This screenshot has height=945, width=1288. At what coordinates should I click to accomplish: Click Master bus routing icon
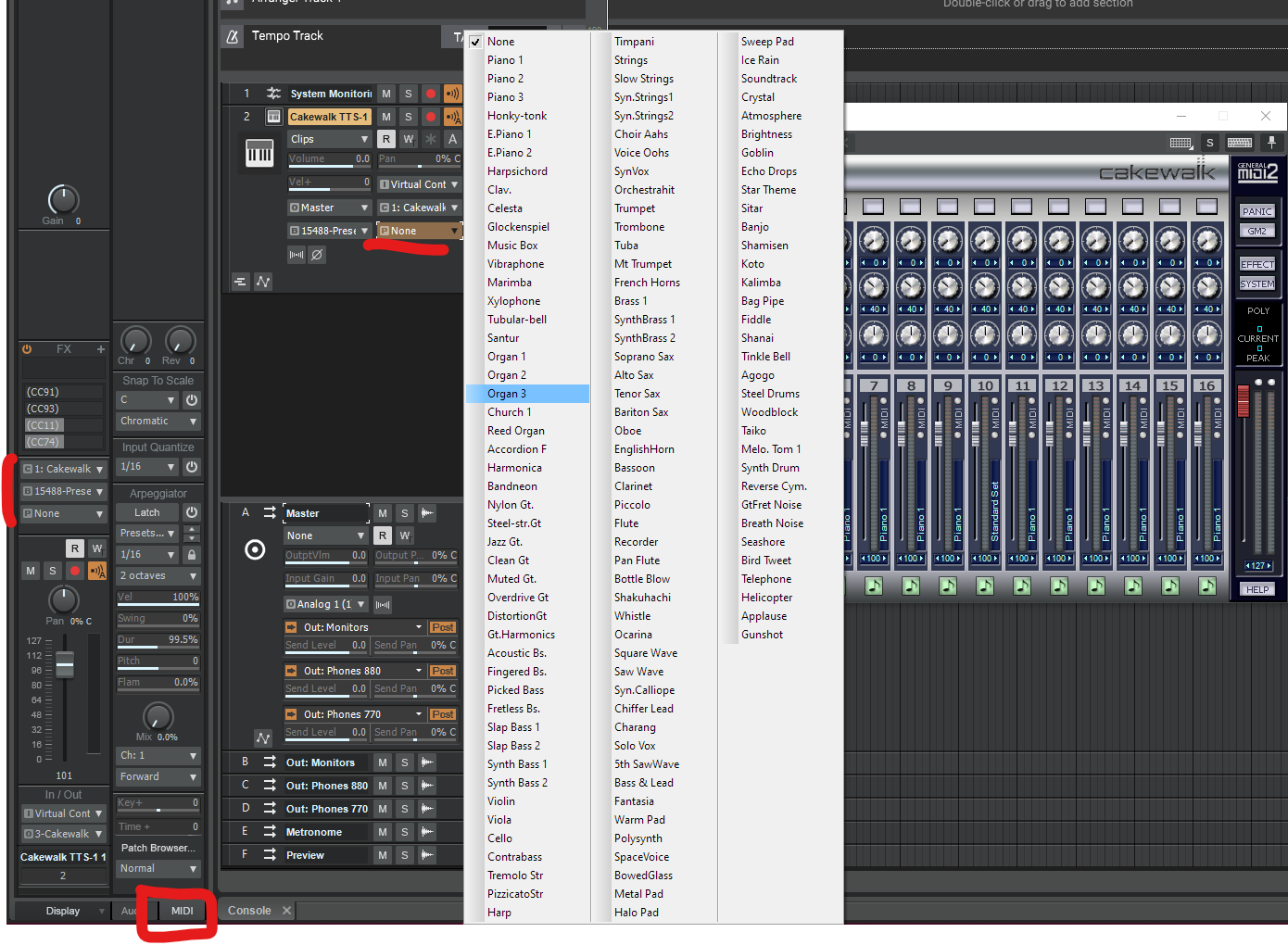(x=269, y=512)
